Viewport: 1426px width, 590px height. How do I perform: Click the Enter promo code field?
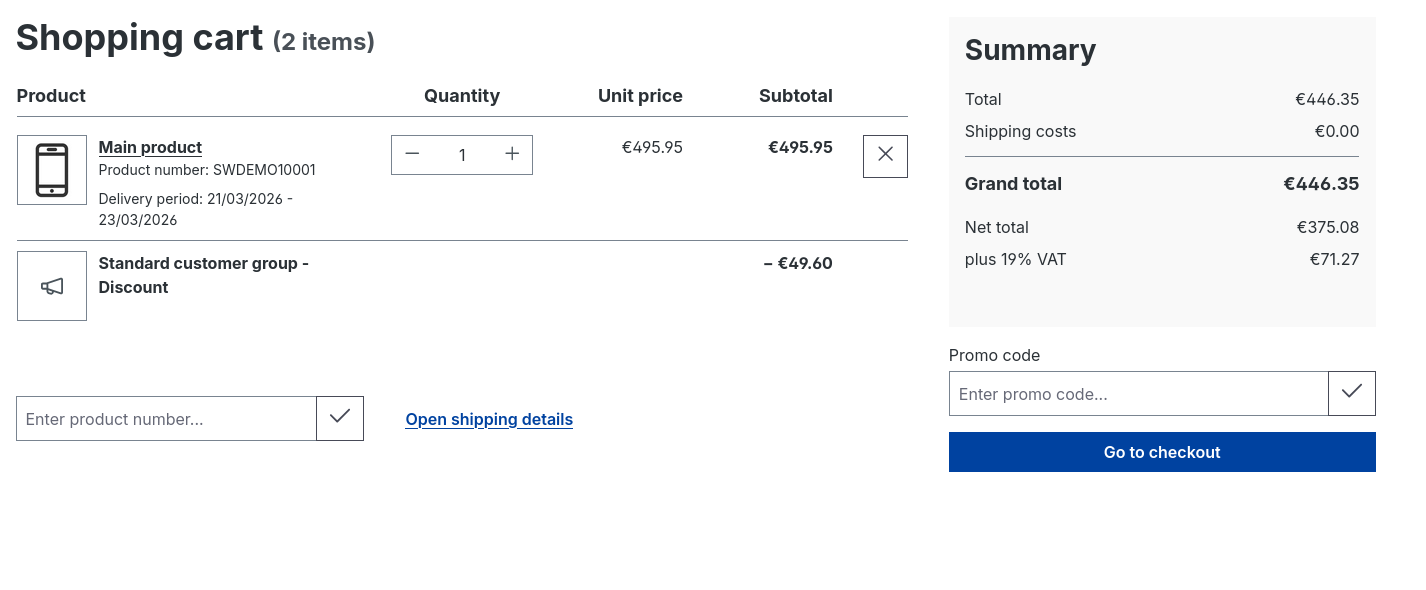1139,393
